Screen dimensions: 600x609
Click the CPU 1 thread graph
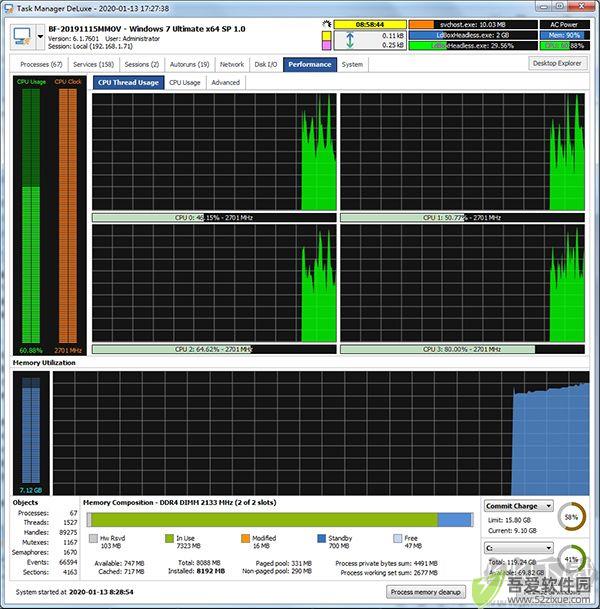pyautogui.click(x=463, y=152)
